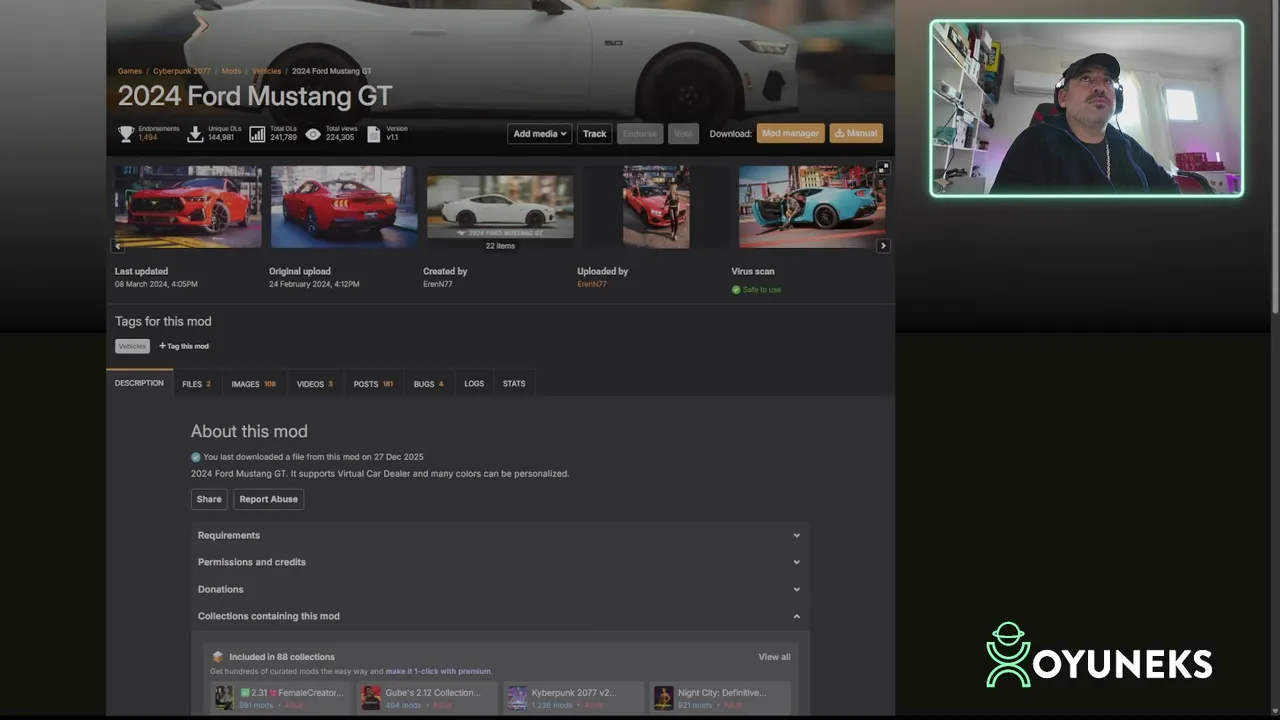
Task: Click the Share button
Action: click(209, 499)
